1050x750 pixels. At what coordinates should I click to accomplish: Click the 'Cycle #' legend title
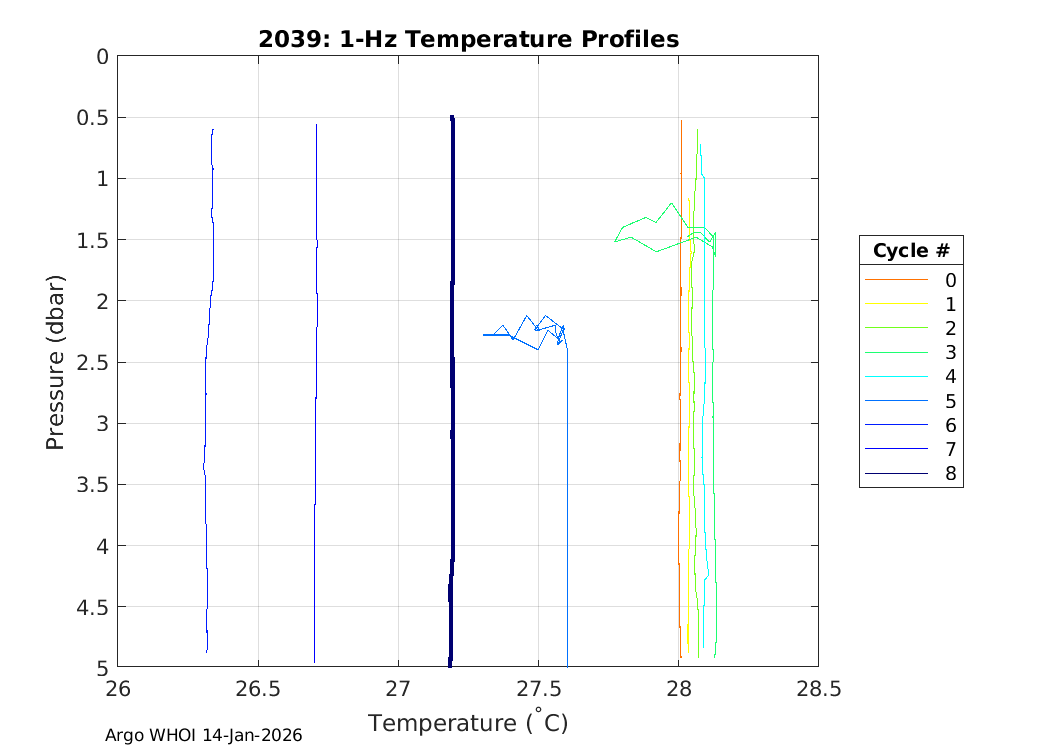tap(910, 250)
